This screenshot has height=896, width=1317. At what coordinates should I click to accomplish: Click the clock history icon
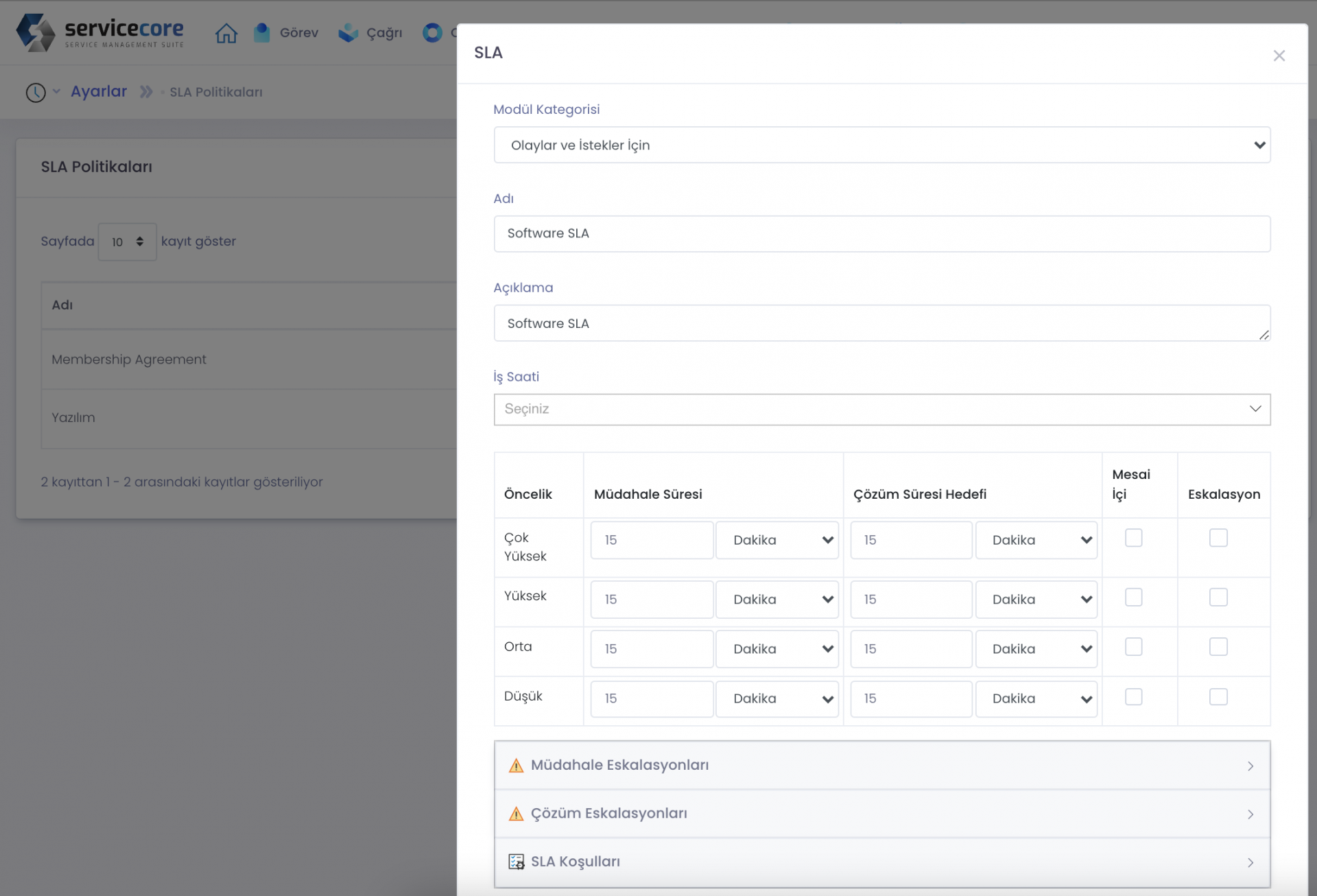tap(36, 92)
